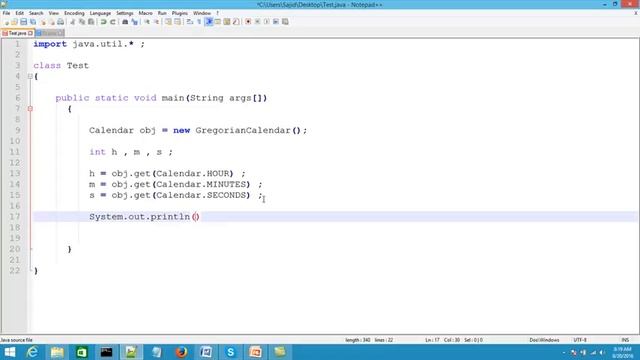Click the Open file toolbar icon

[14, 22]
